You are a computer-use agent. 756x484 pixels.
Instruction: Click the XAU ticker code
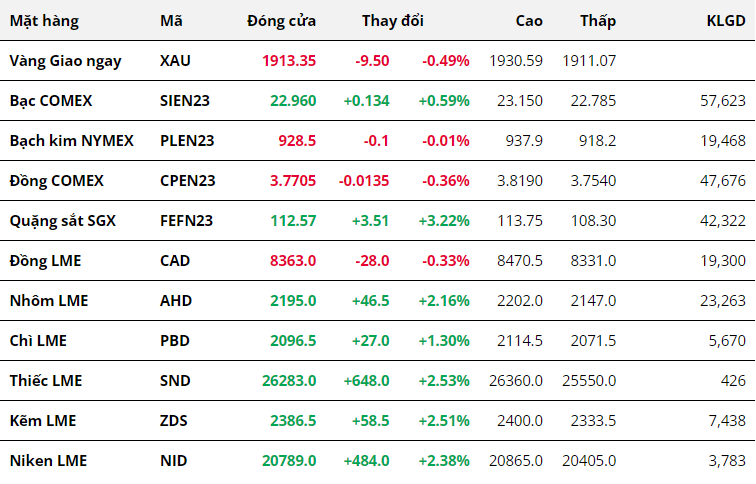[175, 60]
